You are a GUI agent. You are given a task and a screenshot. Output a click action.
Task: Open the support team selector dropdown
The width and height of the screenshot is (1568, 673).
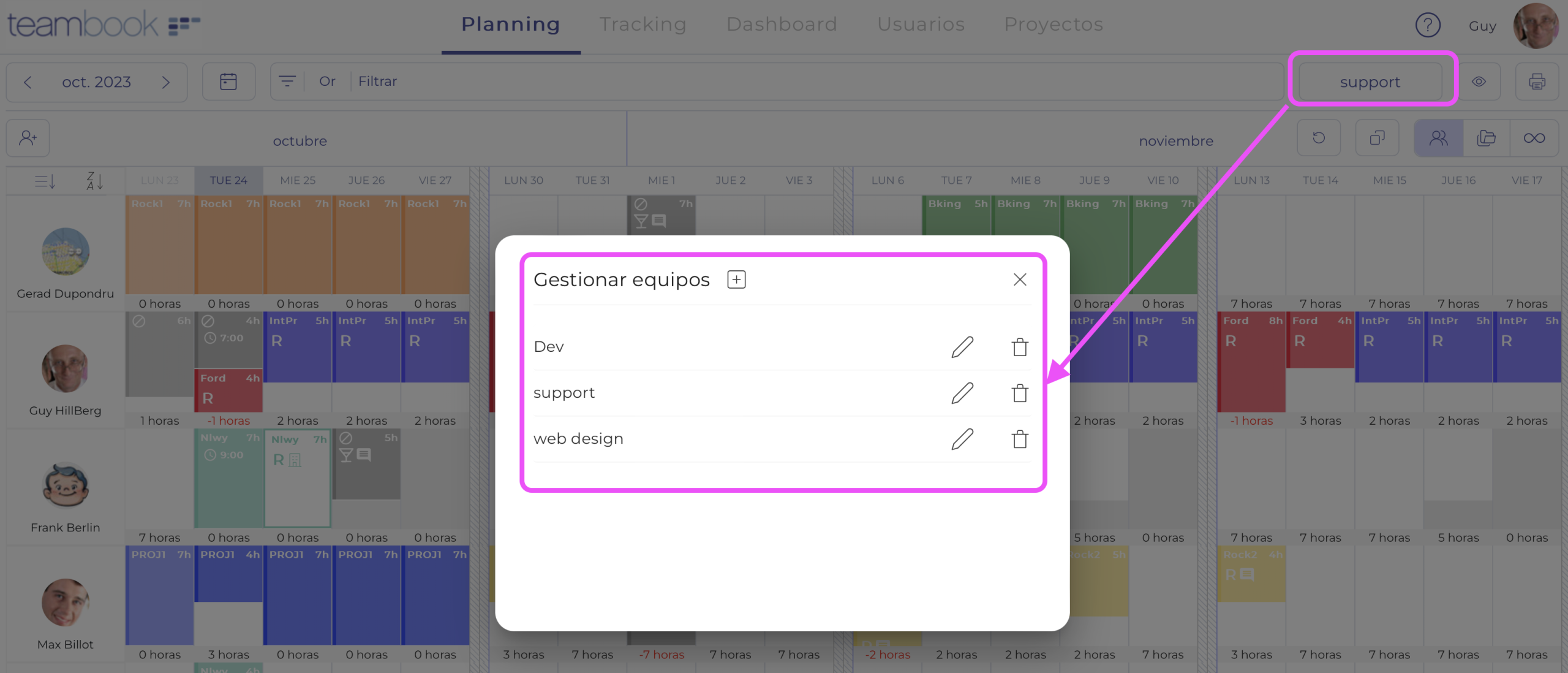pyautogui.click(x=1370, y=82)
